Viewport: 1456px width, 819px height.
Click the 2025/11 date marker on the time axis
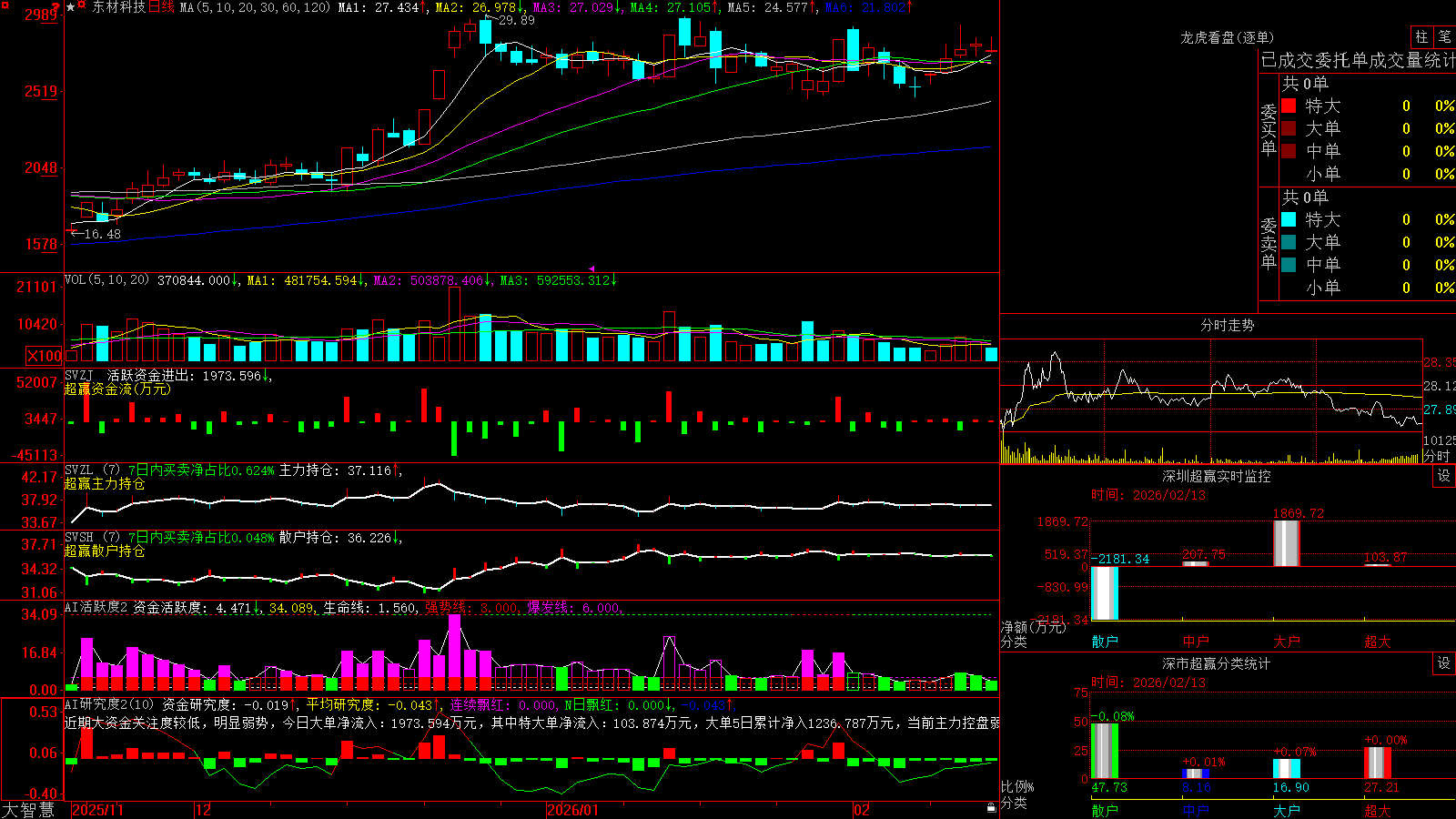coord(98,810)
